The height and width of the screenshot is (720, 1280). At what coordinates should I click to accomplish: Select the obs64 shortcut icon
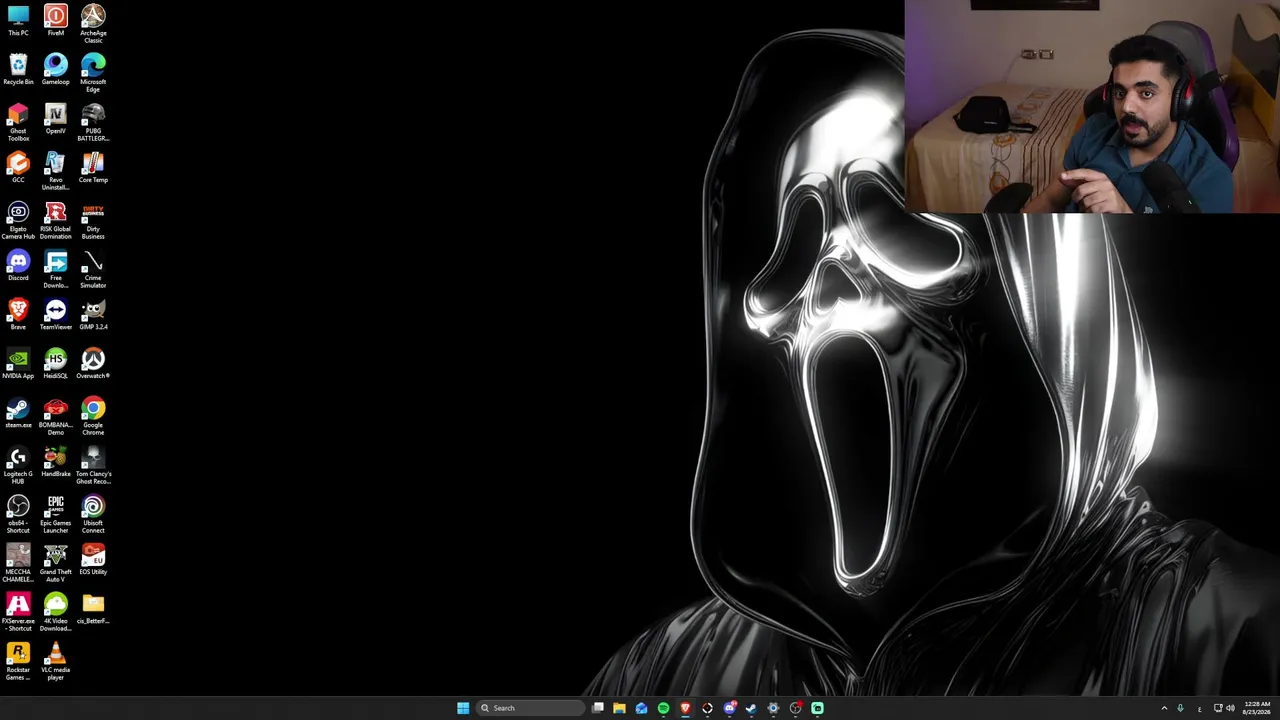[18, 514]
